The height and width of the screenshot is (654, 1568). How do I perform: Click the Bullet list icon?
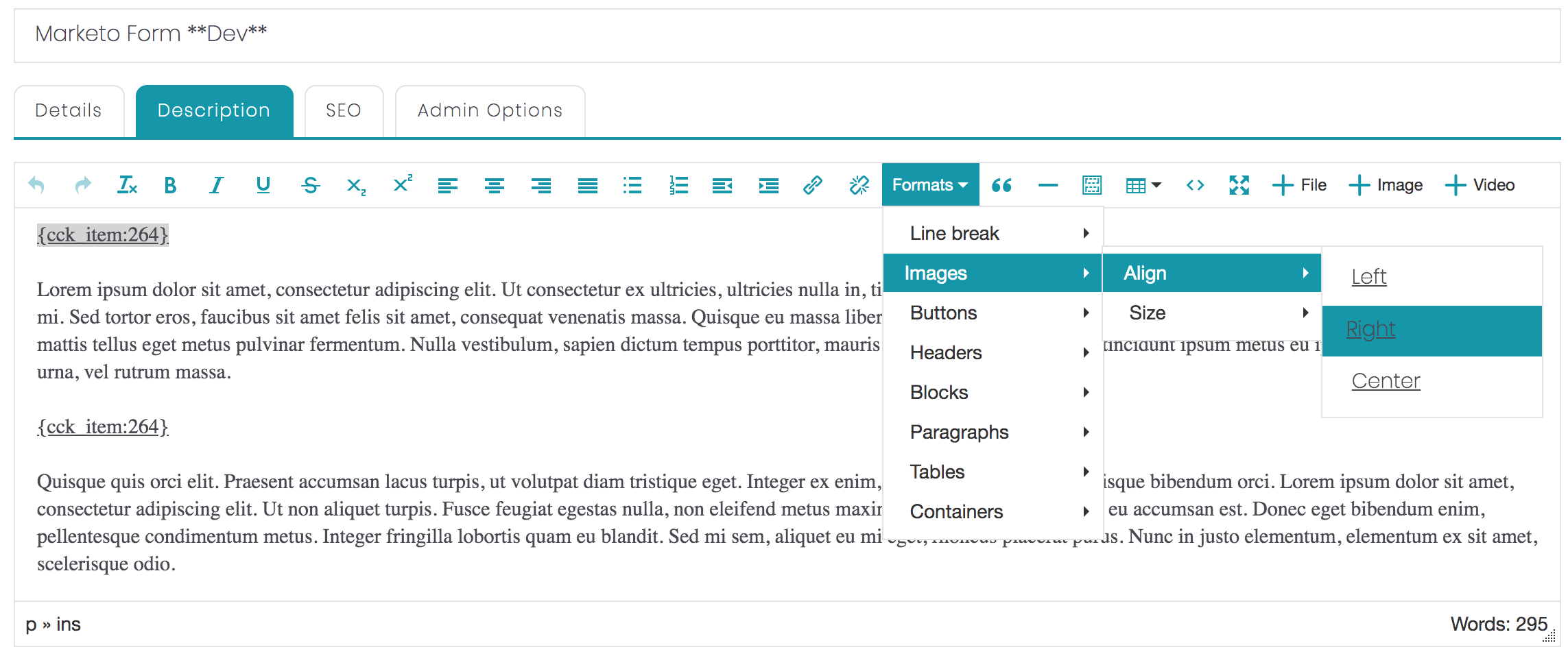pyautogui.click(x=632, y=185)
